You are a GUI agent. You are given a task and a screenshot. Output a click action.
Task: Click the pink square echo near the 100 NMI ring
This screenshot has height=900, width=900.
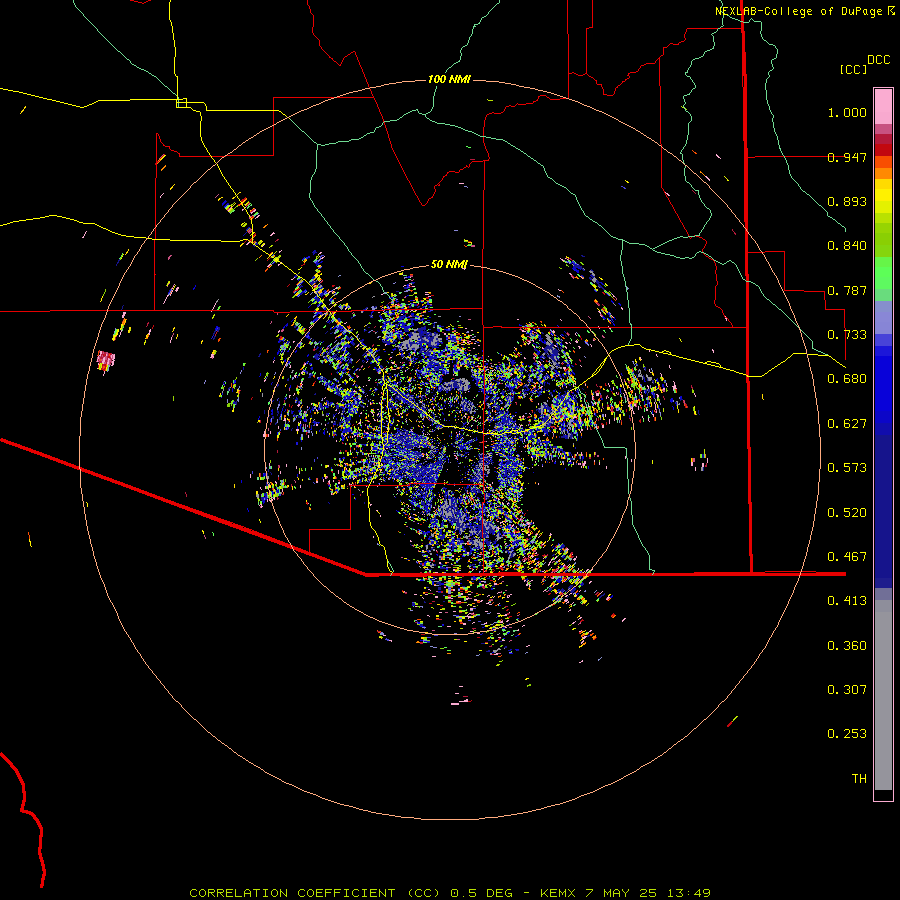(x=106, y=360)
